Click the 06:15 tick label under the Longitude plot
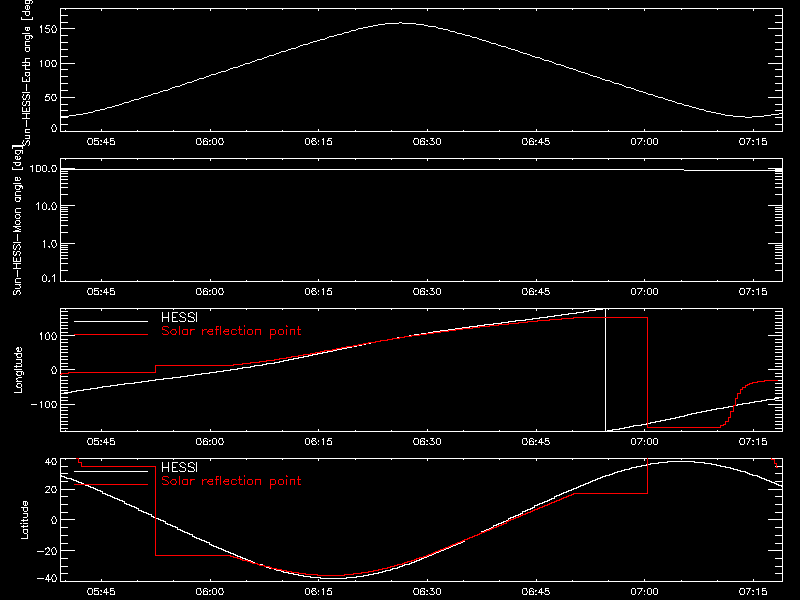 (318, 442)
